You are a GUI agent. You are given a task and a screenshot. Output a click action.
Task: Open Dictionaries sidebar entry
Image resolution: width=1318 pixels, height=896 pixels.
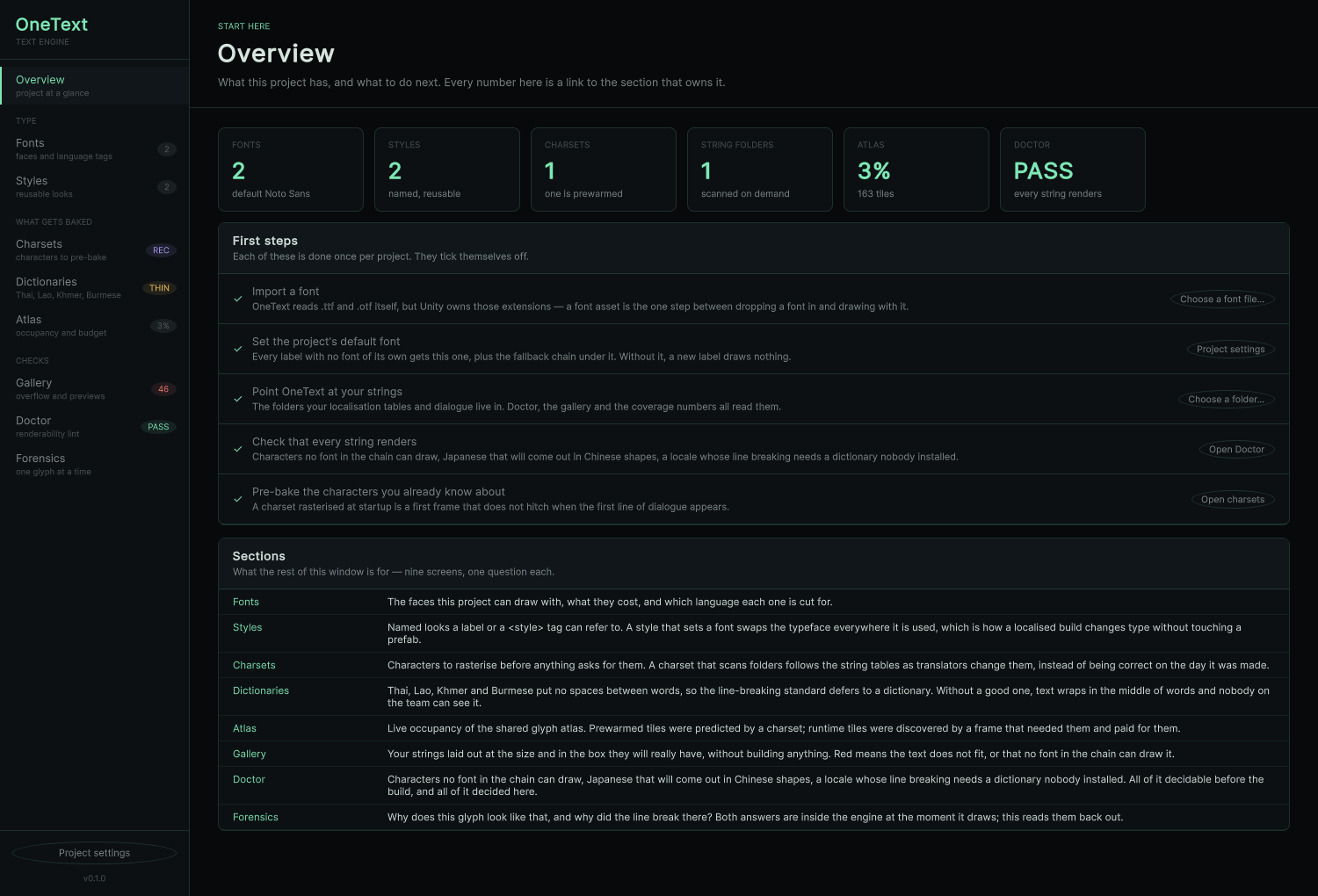pyautogui.click(x=95, y=287)
